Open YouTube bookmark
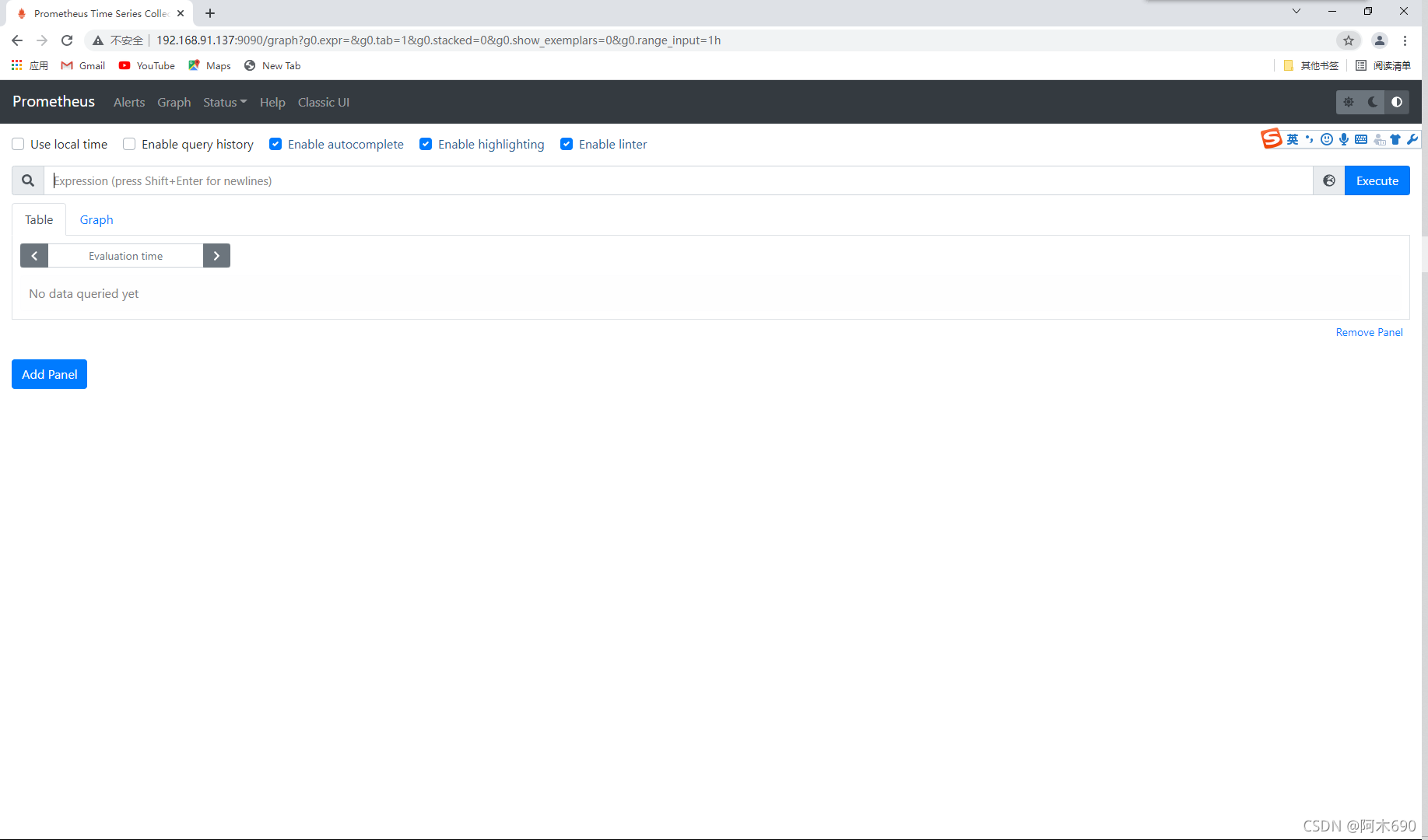This screenshot has width=1428, height=840. 147,65
